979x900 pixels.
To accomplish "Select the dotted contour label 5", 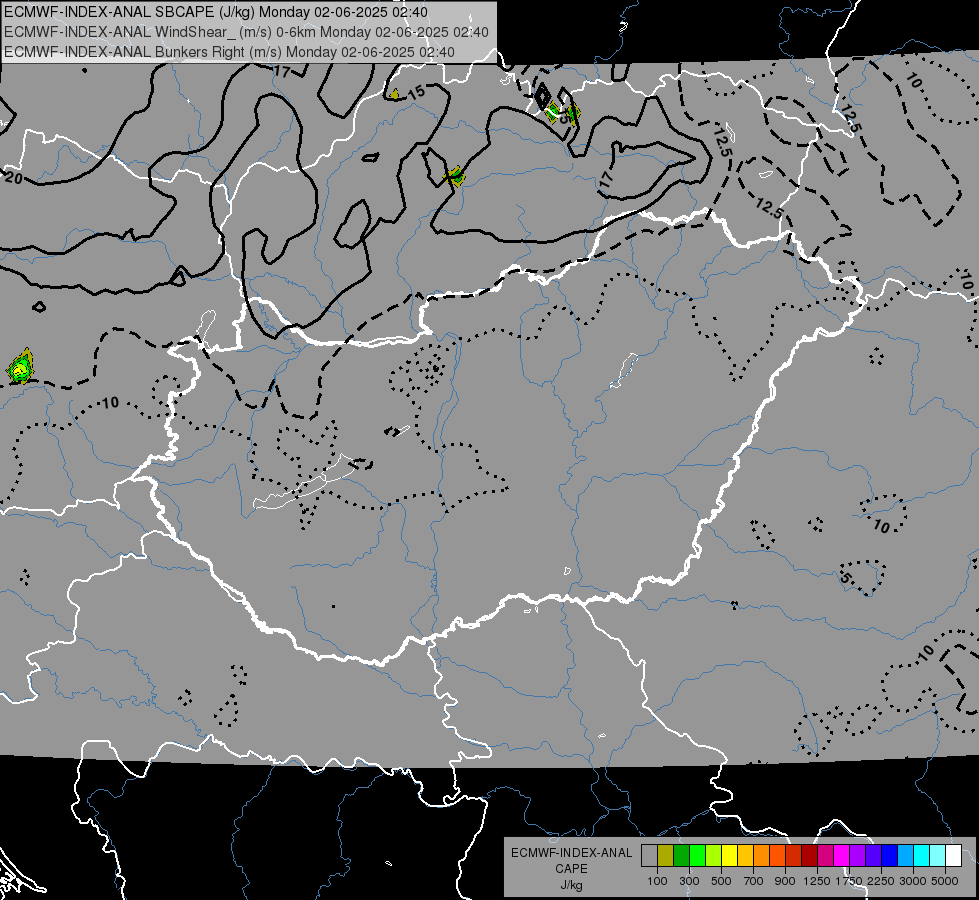I will click(x=845, y=578).
